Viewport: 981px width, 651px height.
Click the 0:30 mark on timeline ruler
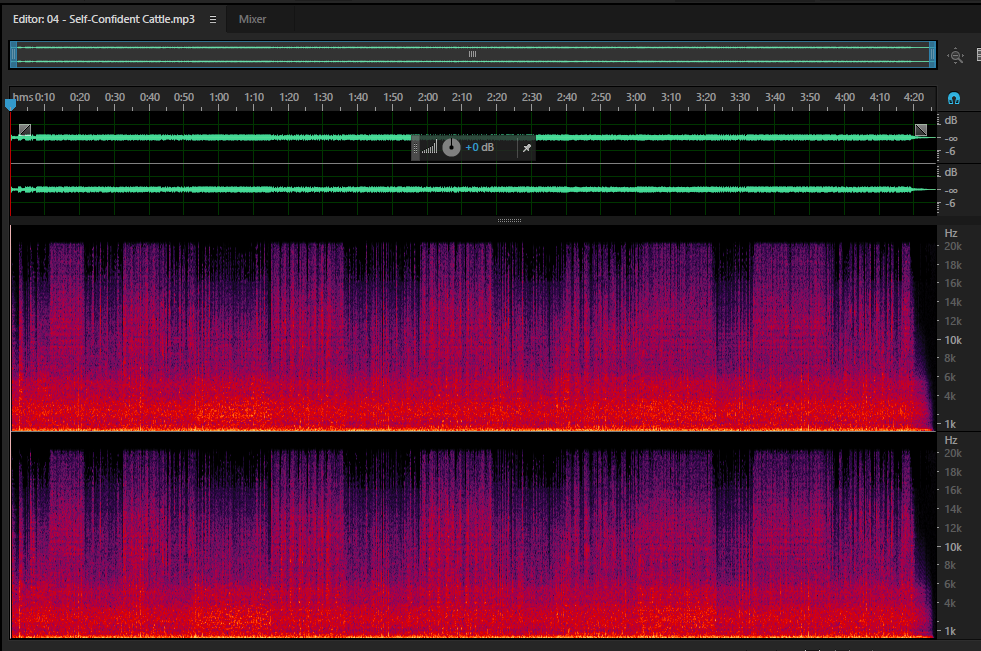[x=114, y=98]
